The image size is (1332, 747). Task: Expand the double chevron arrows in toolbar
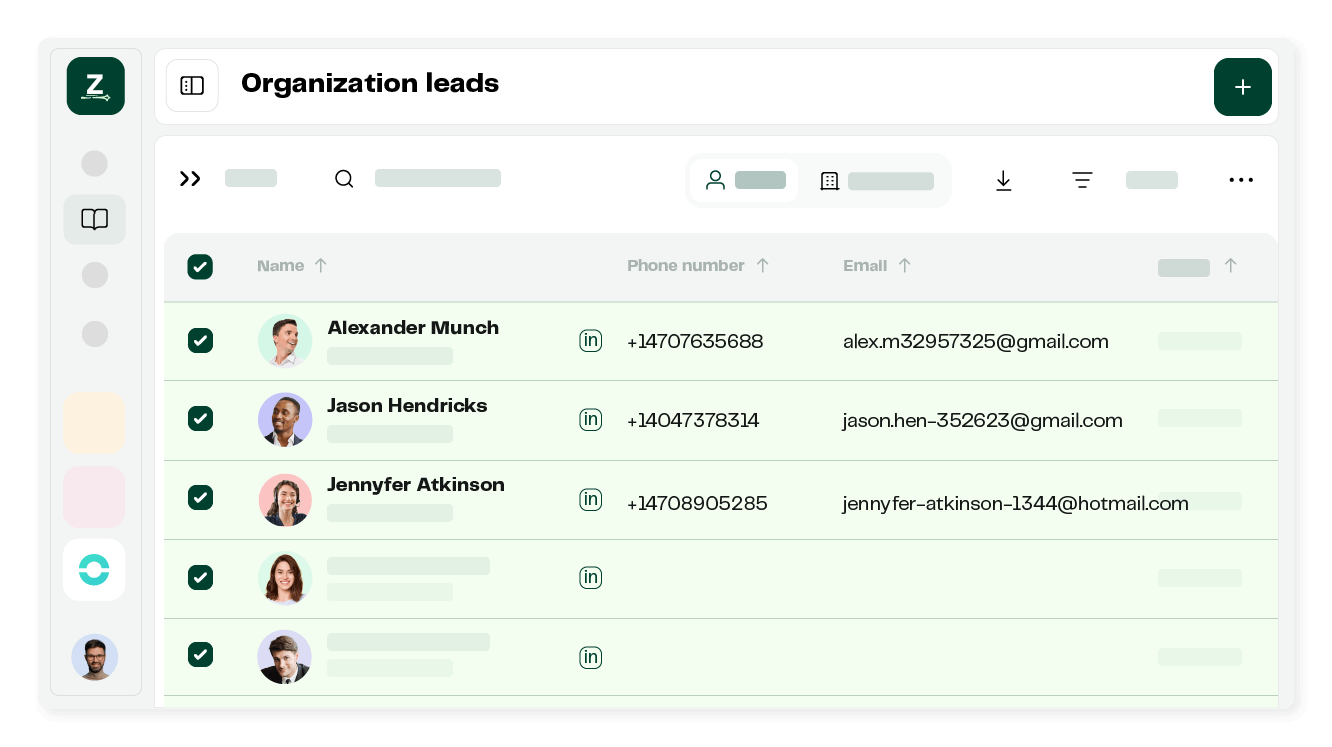coord(190,179)
